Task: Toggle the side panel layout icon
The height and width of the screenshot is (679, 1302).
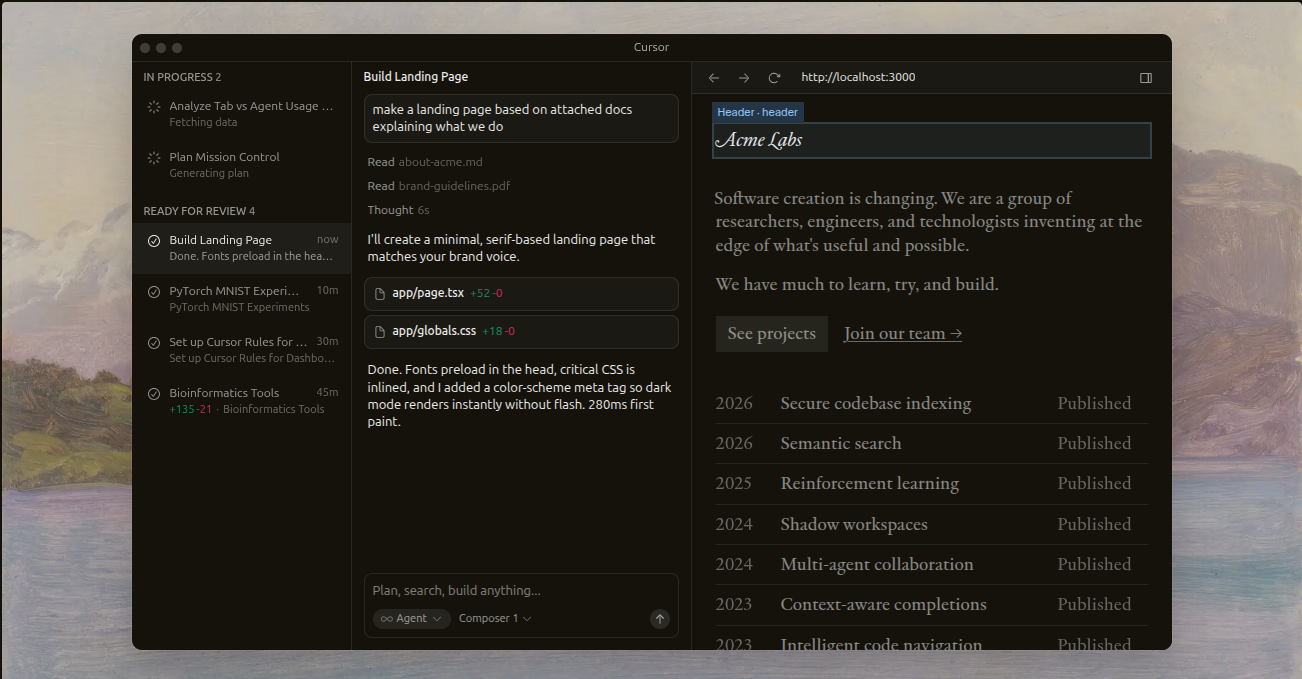Action: [1146, 78]
